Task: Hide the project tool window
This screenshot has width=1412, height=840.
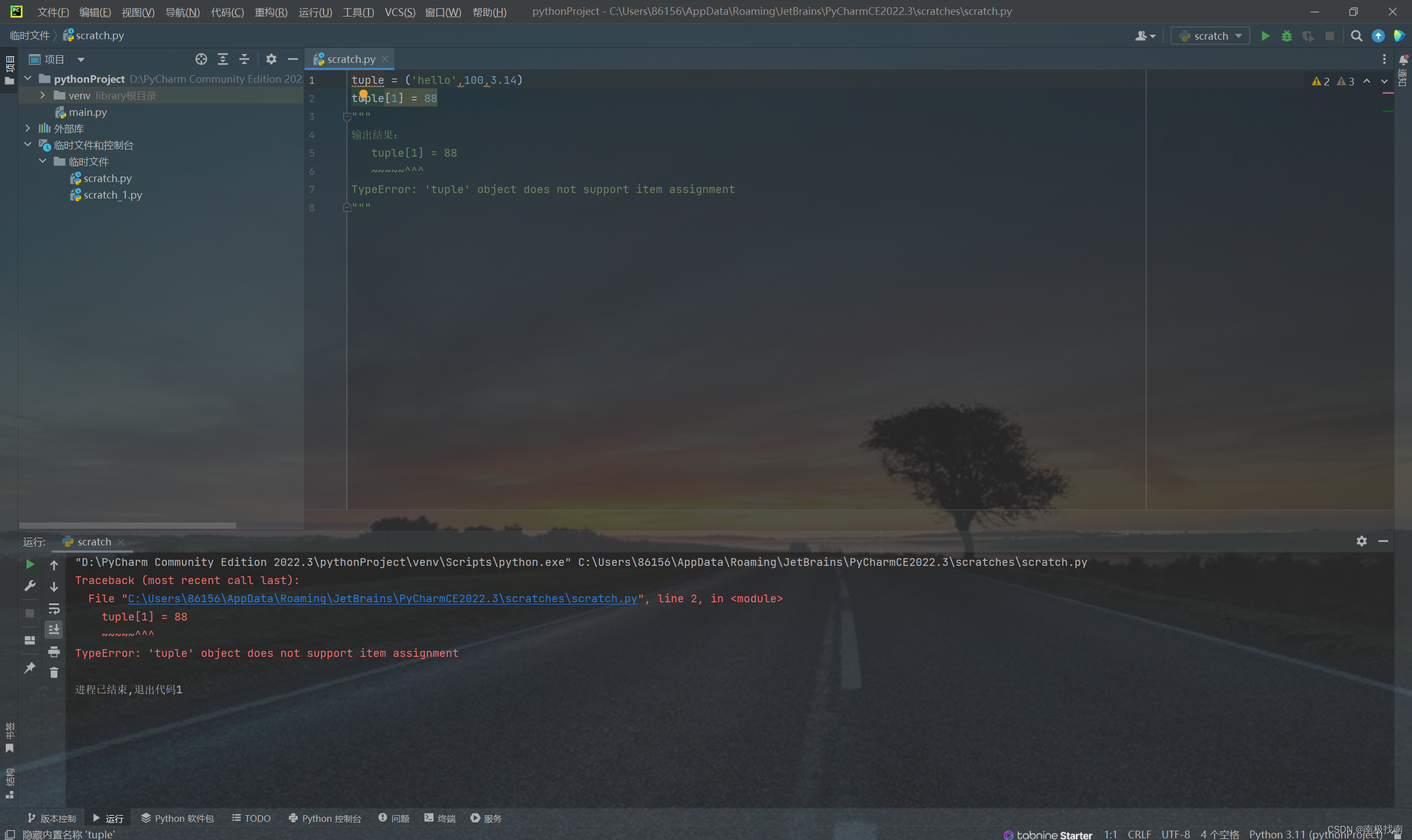Action: pos(292,59)
